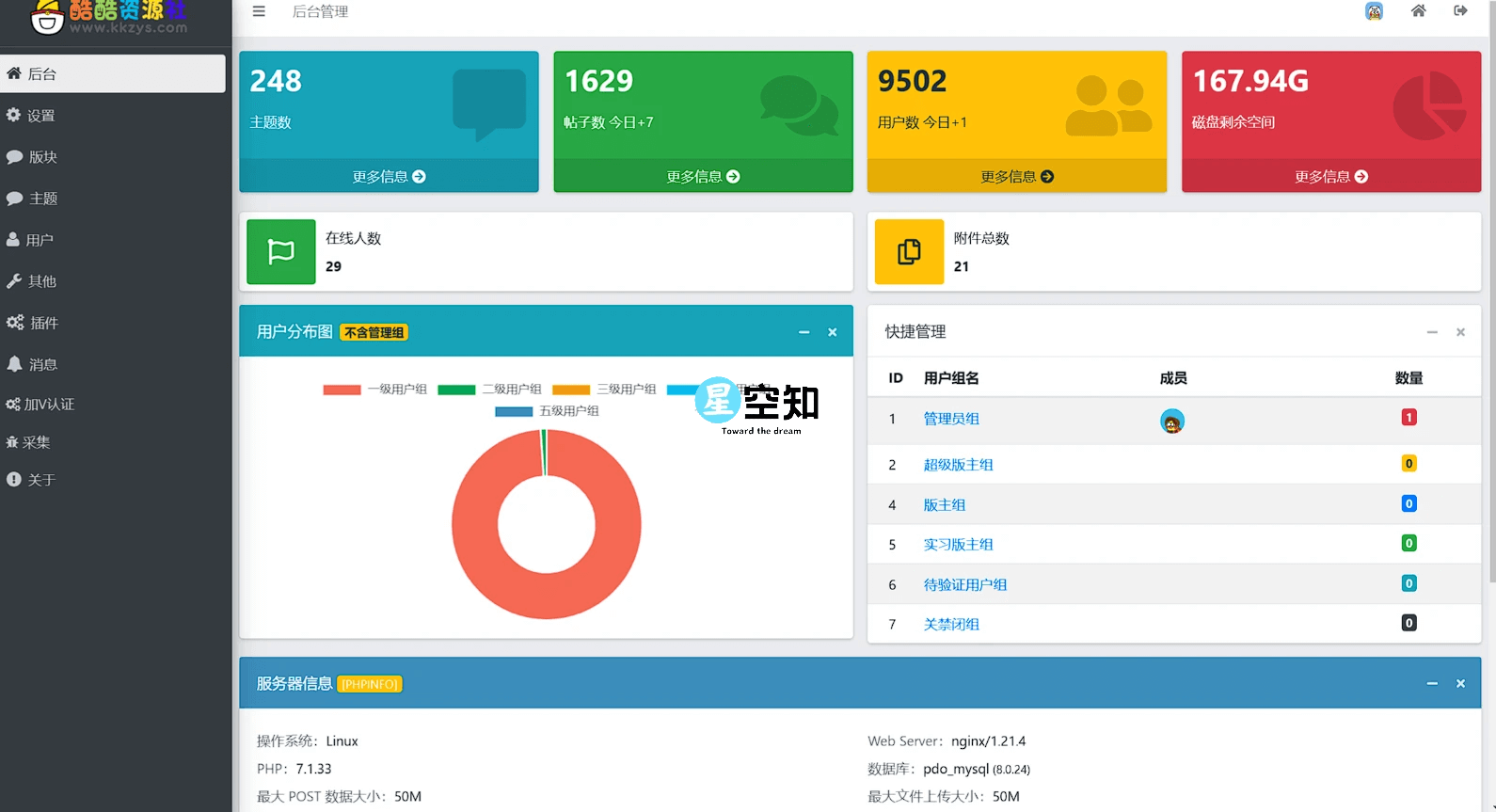Click the users icon on 用户数 card
Viewport: 1496px width, 812px height.
pyautogui.click(x=1108, y=105)
